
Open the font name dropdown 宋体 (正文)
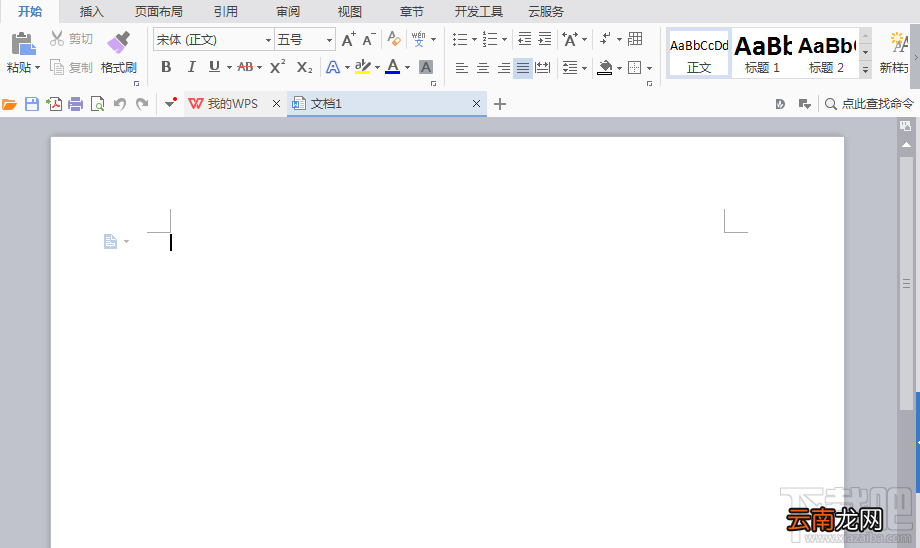(x=214, y=39)
